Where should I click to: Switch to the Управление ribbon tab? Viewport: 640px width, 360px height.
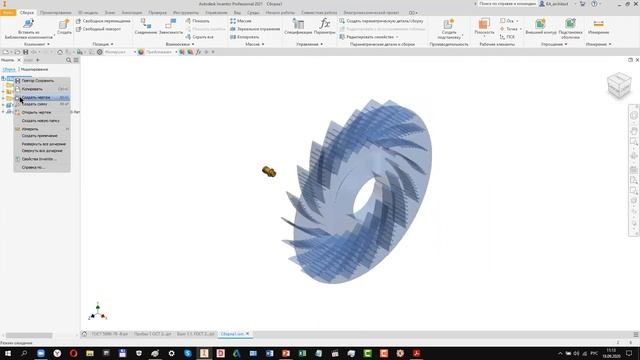click(x=216, y=13)
